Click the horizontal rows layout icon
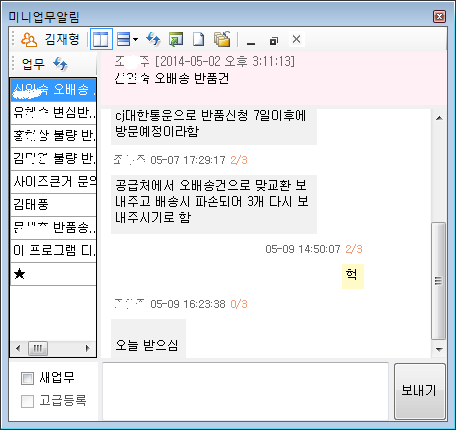456x430 pixels. 124,39
